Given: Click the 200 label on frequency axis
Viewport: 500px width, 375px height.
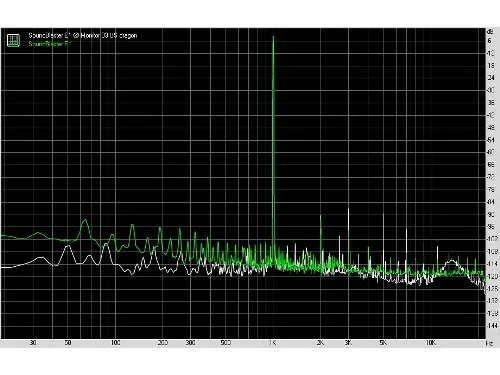Looking at the screenshot, I should (163, 343).
